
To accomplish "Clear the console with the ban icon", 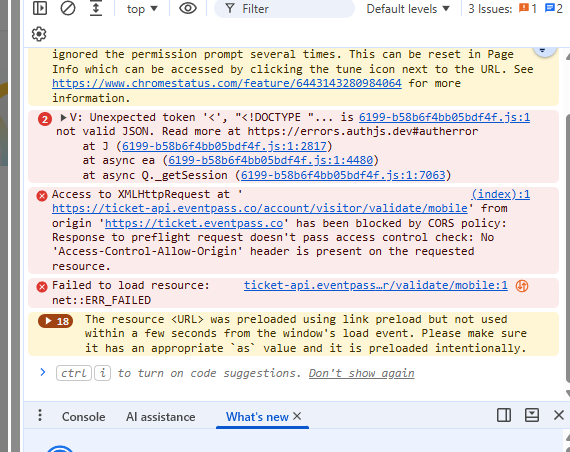I will click(68, 8).
